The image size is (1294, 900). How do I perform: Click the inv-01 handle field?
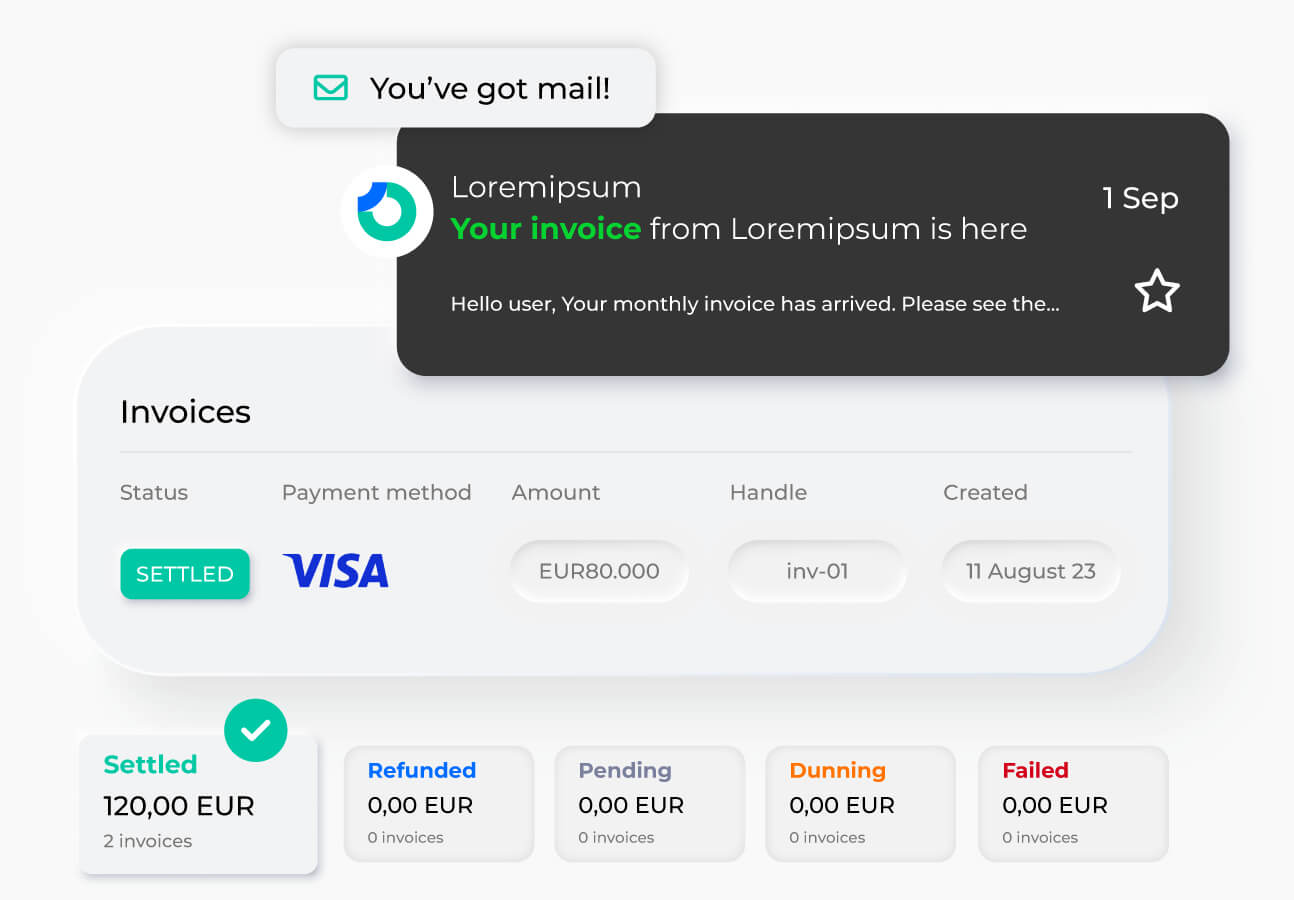(x=817, y=572)
